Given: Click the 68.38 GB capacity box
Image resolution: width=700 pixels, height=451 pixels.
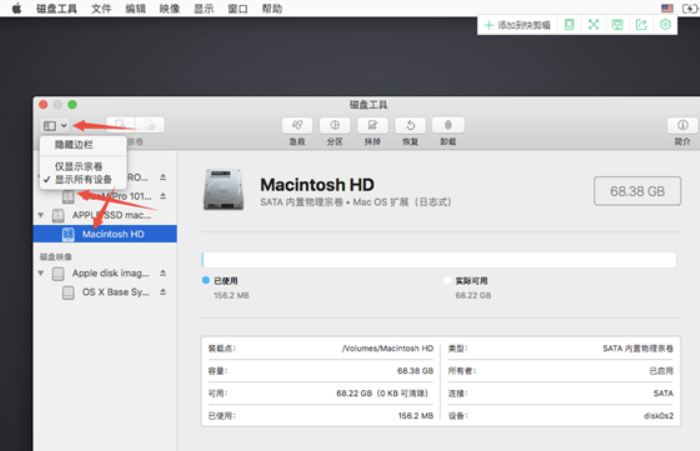Looking at the screenshot, I should [x=637, y=191].
